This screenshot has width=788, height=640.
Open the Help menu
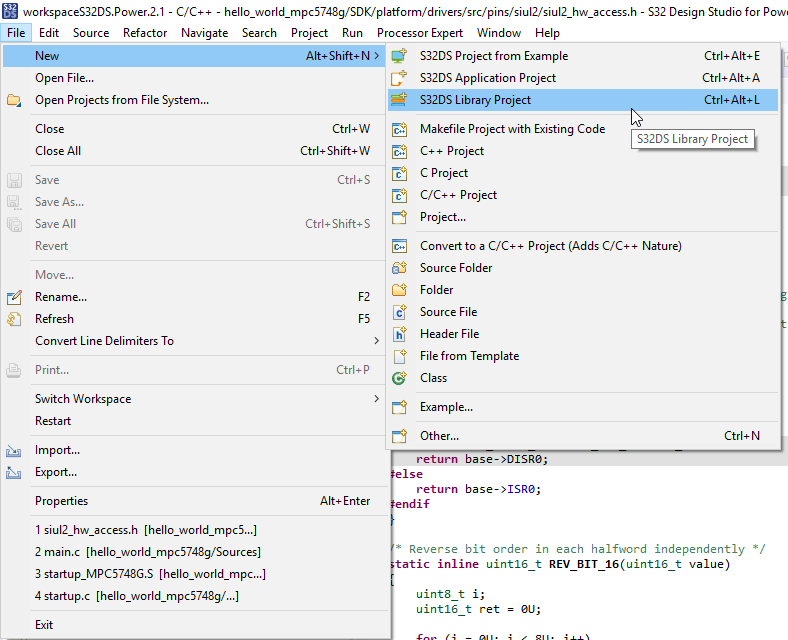[x=547, y=33]
